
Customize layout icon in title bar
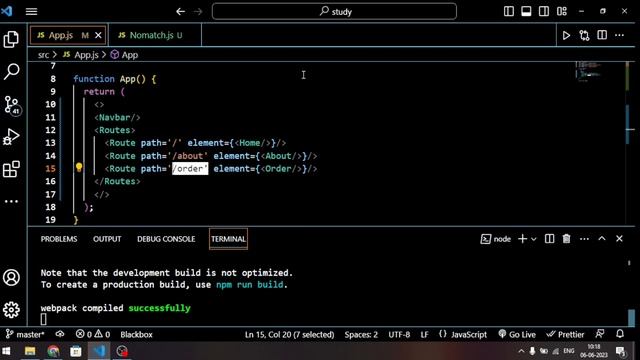(562, 11)
